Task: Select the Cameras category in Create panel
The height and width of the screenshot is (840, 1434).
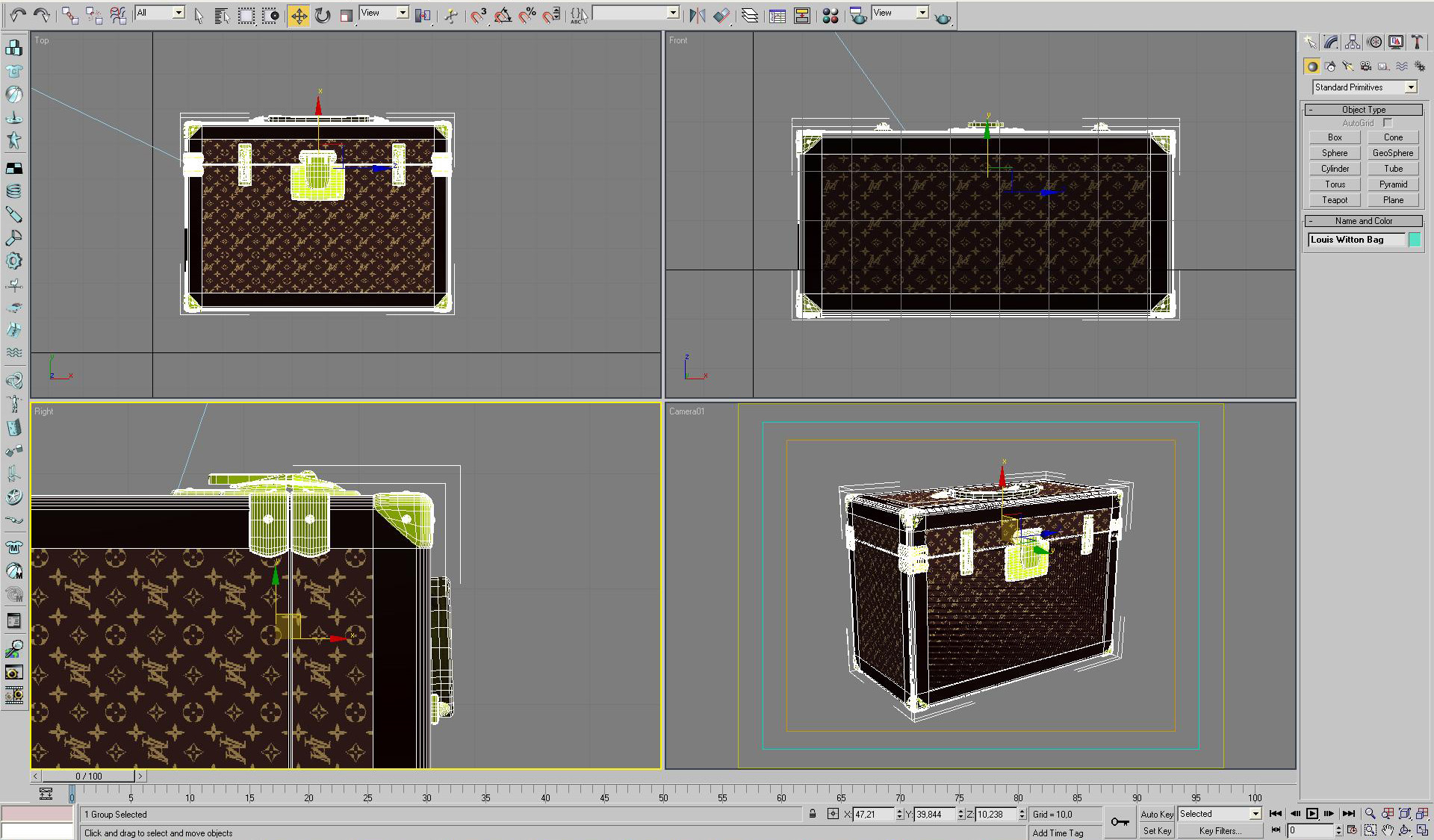Action: 1365,66
